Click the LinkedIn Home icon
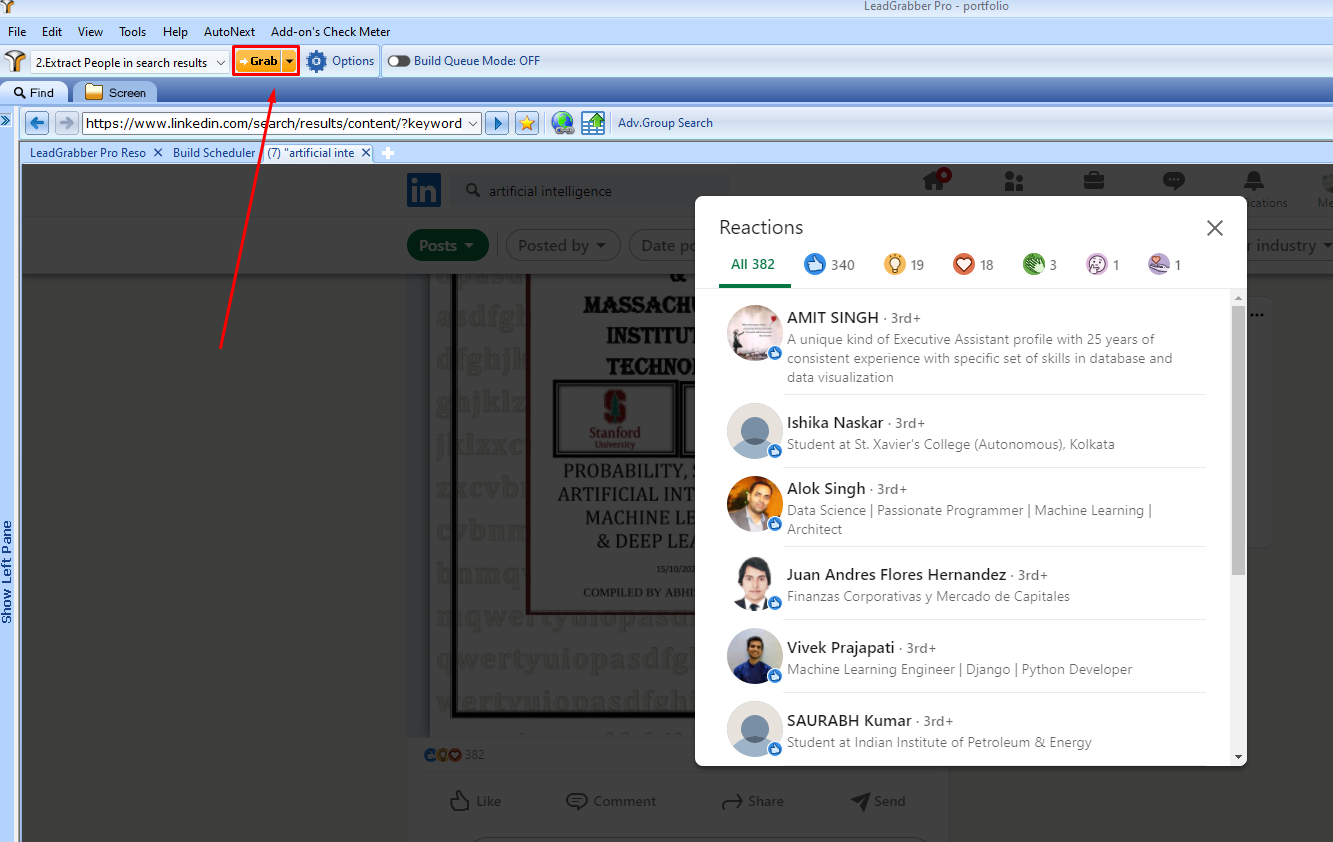Screen dimensions: 1333x842 pos(936,181)
